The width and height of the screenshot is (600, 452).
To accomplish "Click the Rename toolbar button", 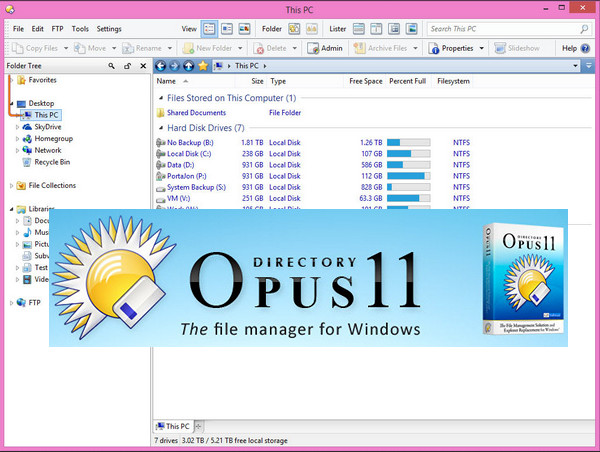I will [142, 48].
